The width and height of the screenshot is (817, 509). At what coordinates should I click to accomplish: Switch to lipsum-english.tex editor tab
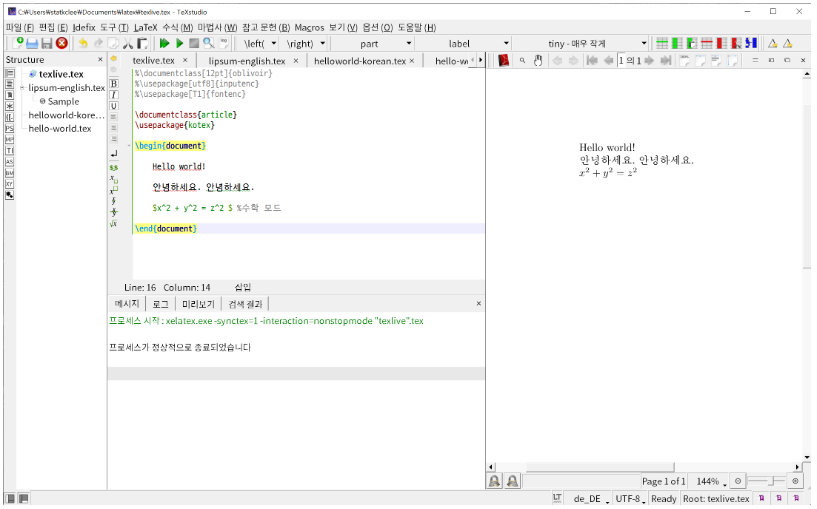click(246, 61)
